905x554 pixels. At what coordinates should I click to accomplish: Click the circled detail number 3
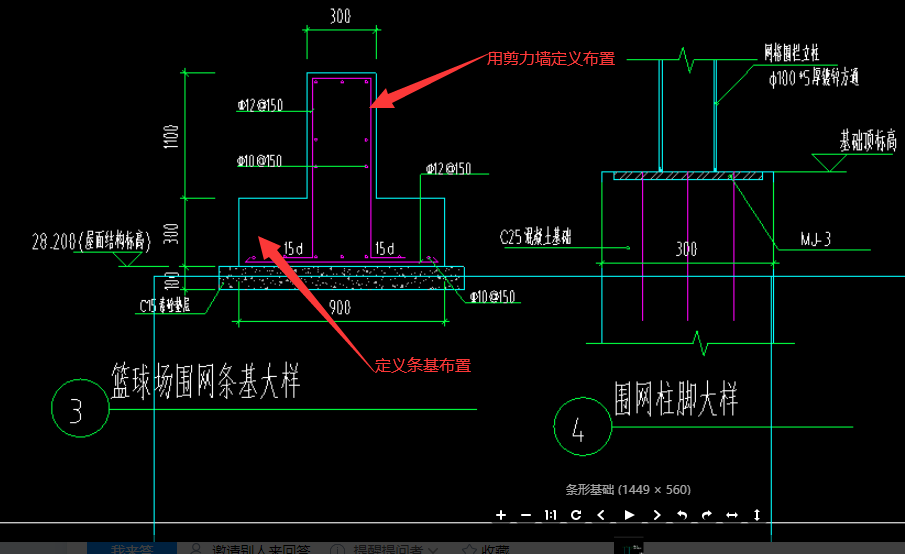(x=80, y=408)
